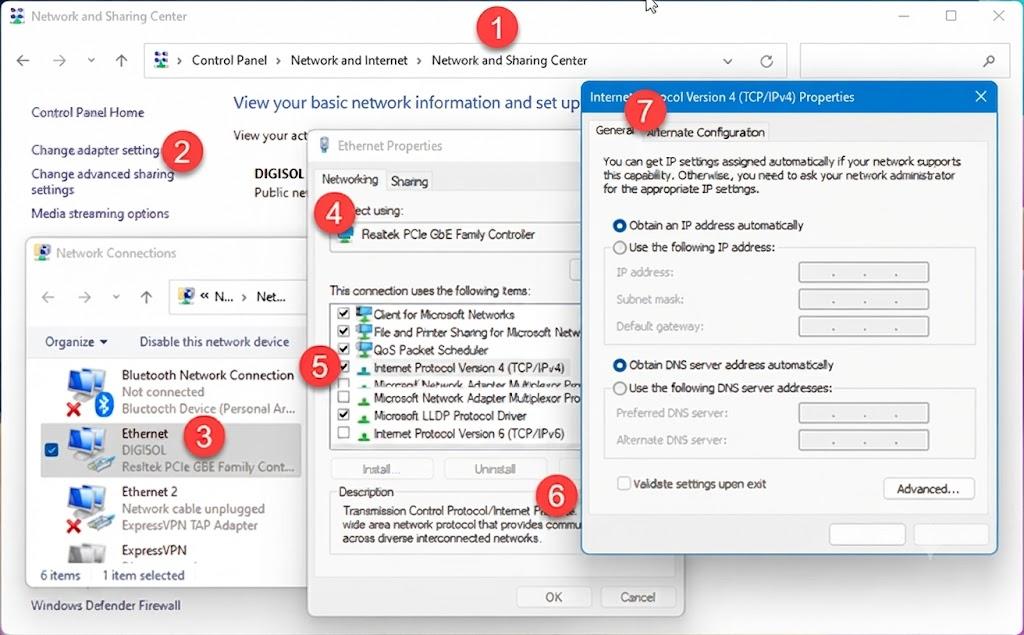
Task: Select ExpressVPN adapter icon
Action: (x=87, y=554)
